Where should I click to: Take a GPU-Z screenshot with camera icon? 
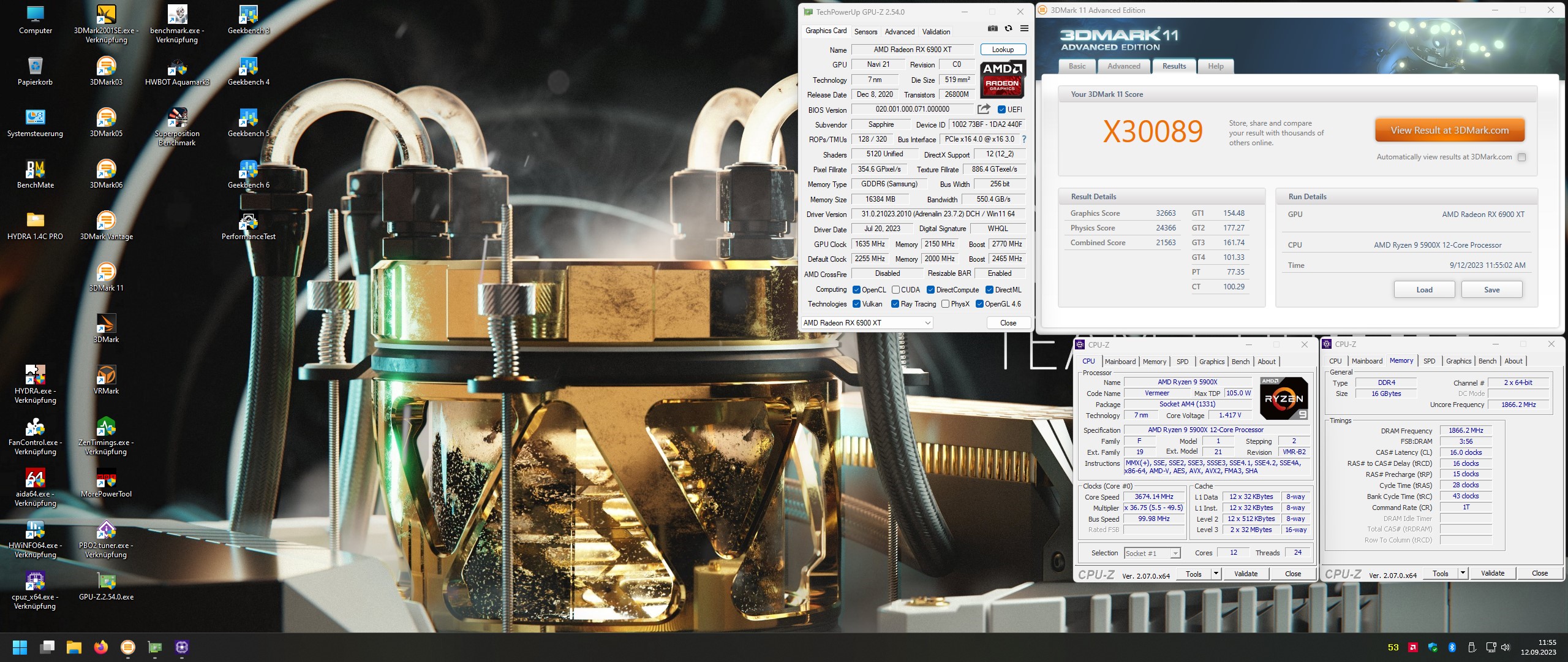pyautogui.click(x=993, y=28)
